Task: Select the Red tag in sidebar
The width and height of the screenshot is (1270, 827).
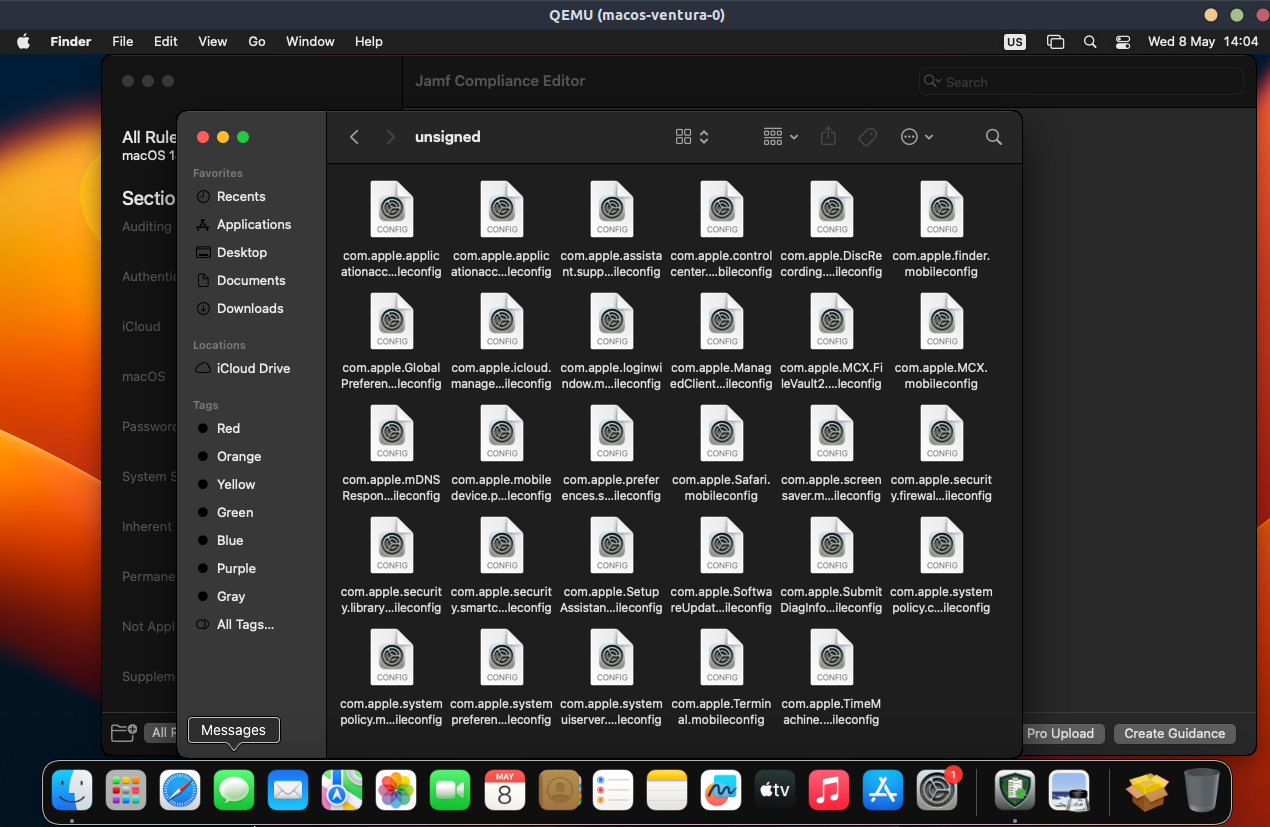Action: pos(228,428)
